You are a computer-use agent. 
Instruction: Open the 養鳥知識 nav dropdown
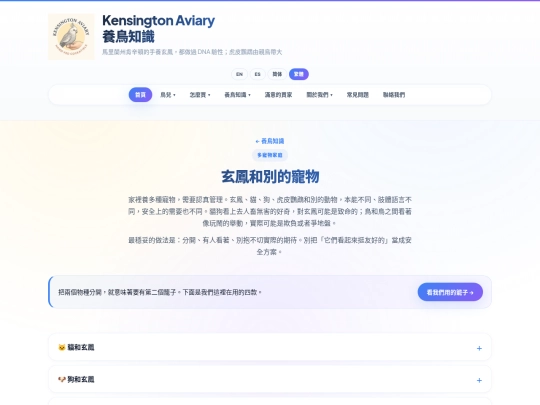(237, 95)
